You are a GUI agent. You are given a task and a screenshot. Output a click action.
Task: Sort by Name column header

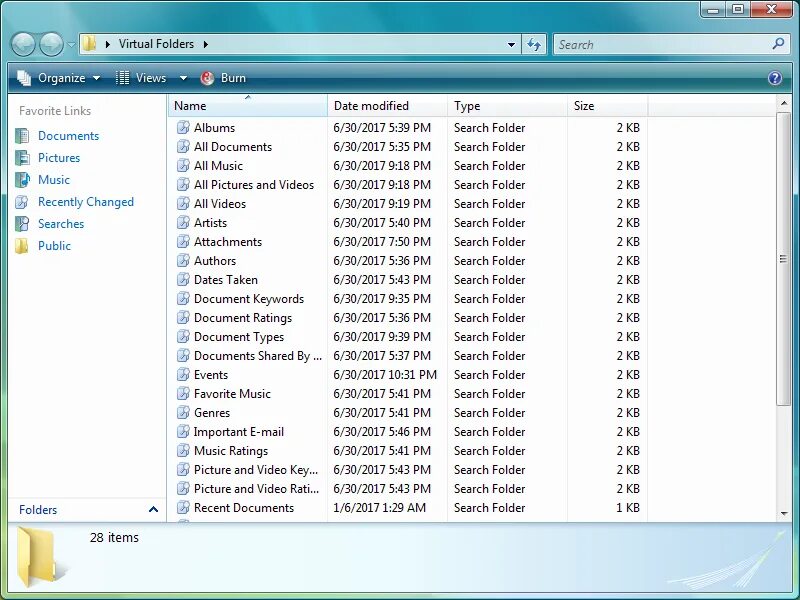click(x=247, y=106)
